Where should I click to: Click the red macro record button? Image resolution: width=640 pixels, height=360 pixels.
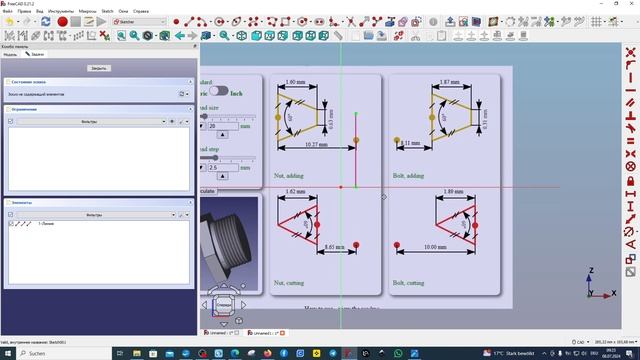pos(62,22)
